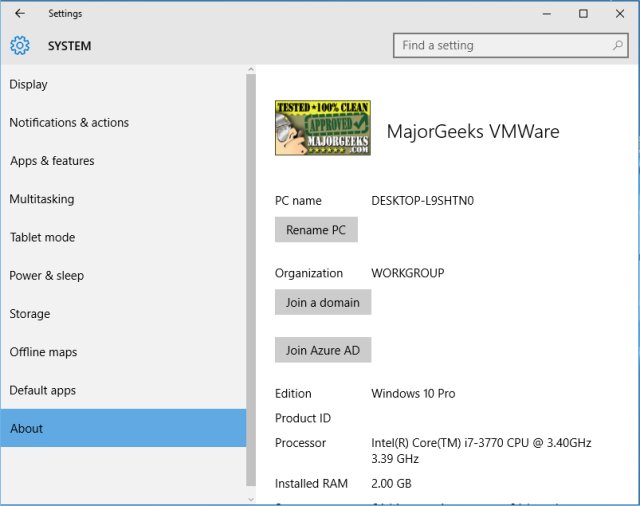This screenshot has width=640, height=506.
Task: Click the Rename PC button
Action: pyautogui.click(x=316, y=230)
